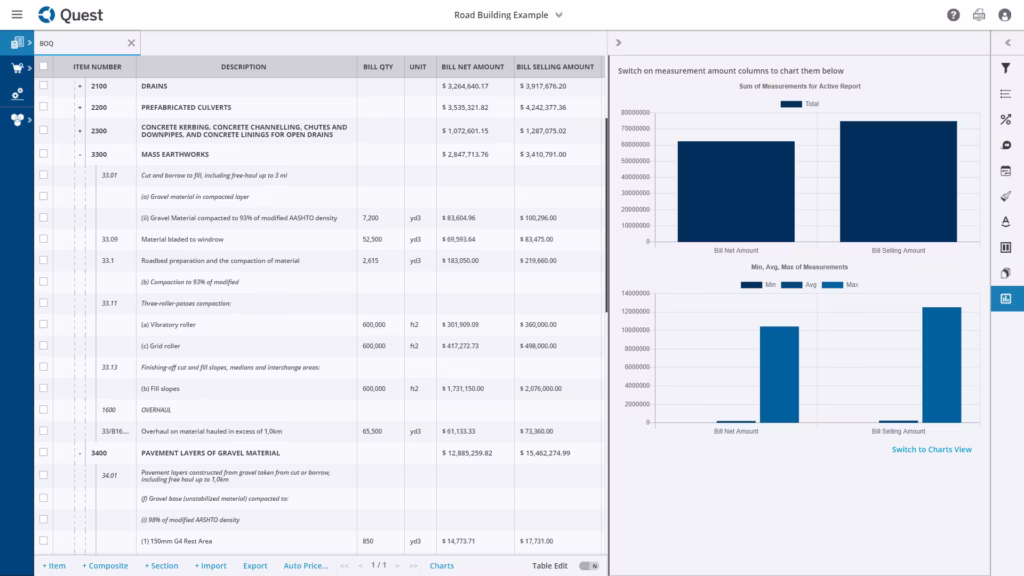Tick the select-all checkbox in table header
1024x576 pixels.
[x=44, y=66]
